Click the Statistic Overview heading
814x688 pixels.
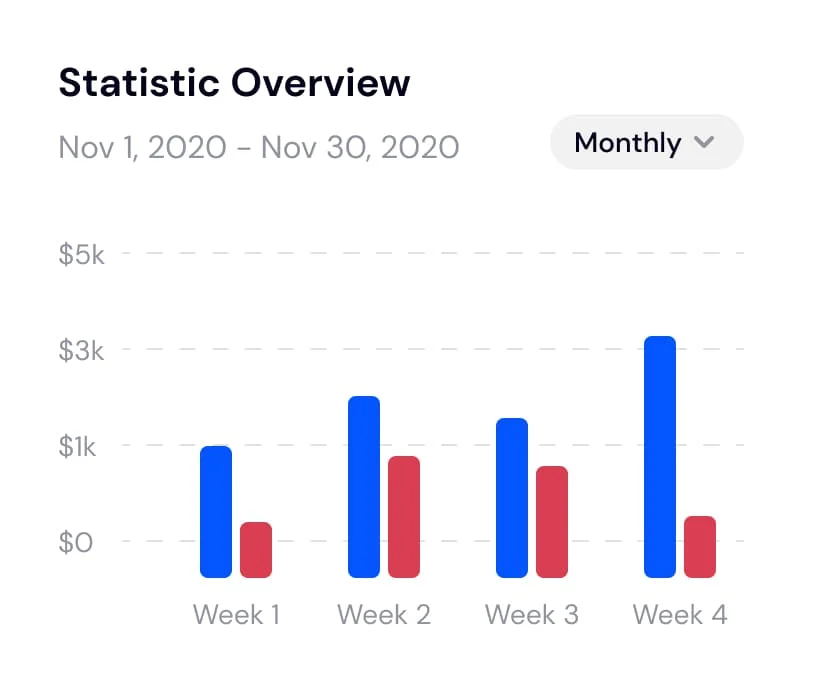pos(234,82)
